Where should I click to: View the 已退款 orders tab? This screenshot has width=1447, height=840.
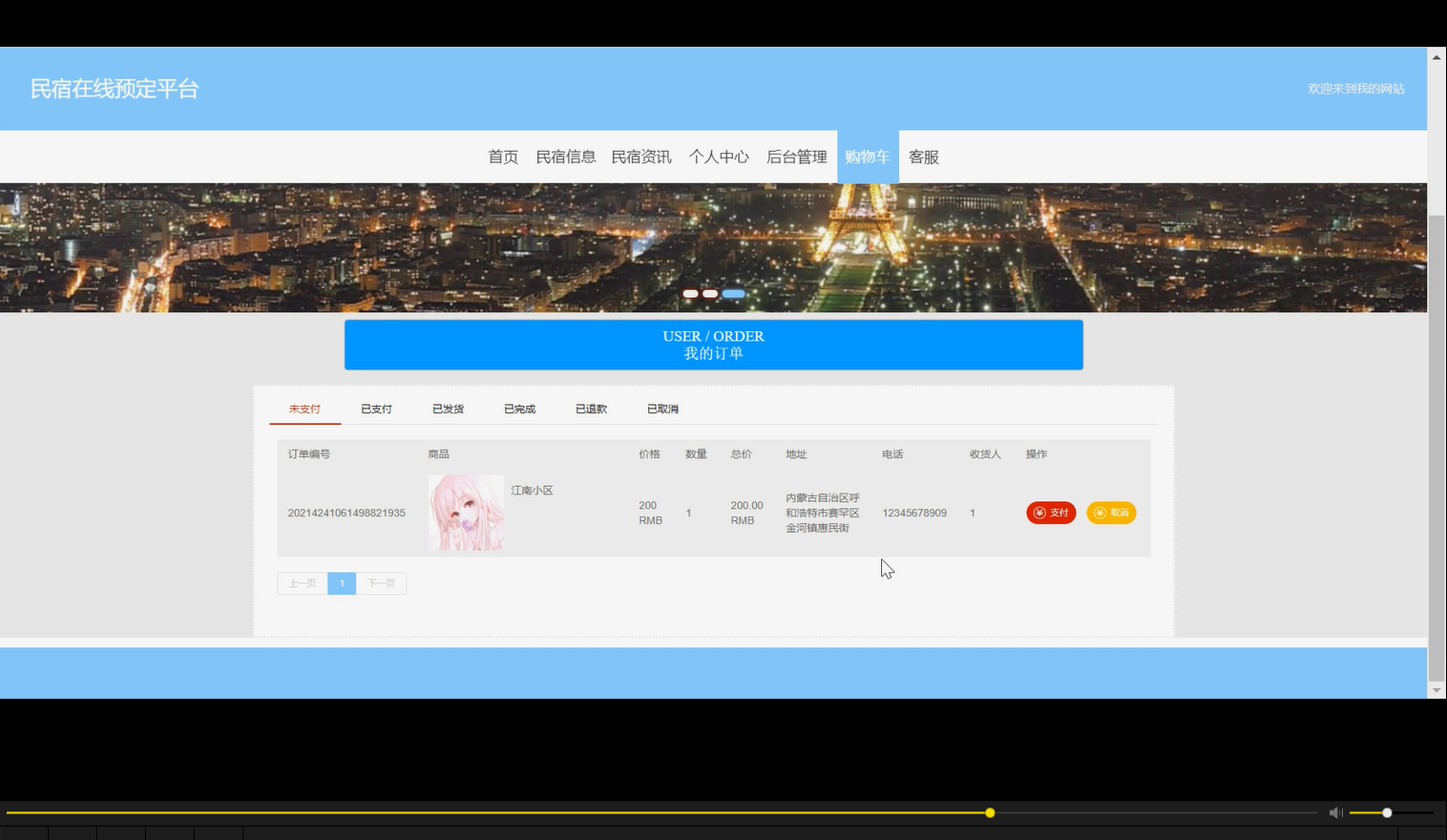591,409
